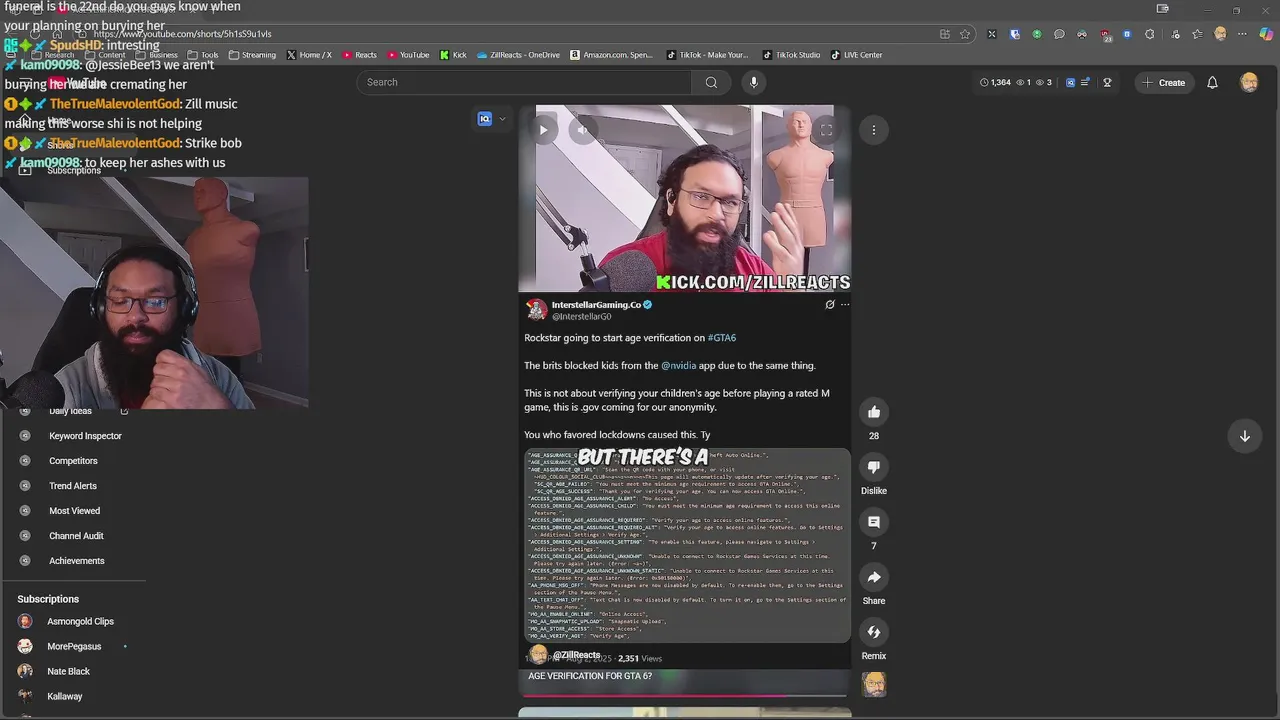Open browser profile avatar in toolbar
1280x720 pixels.
[x=1220, y=34]
